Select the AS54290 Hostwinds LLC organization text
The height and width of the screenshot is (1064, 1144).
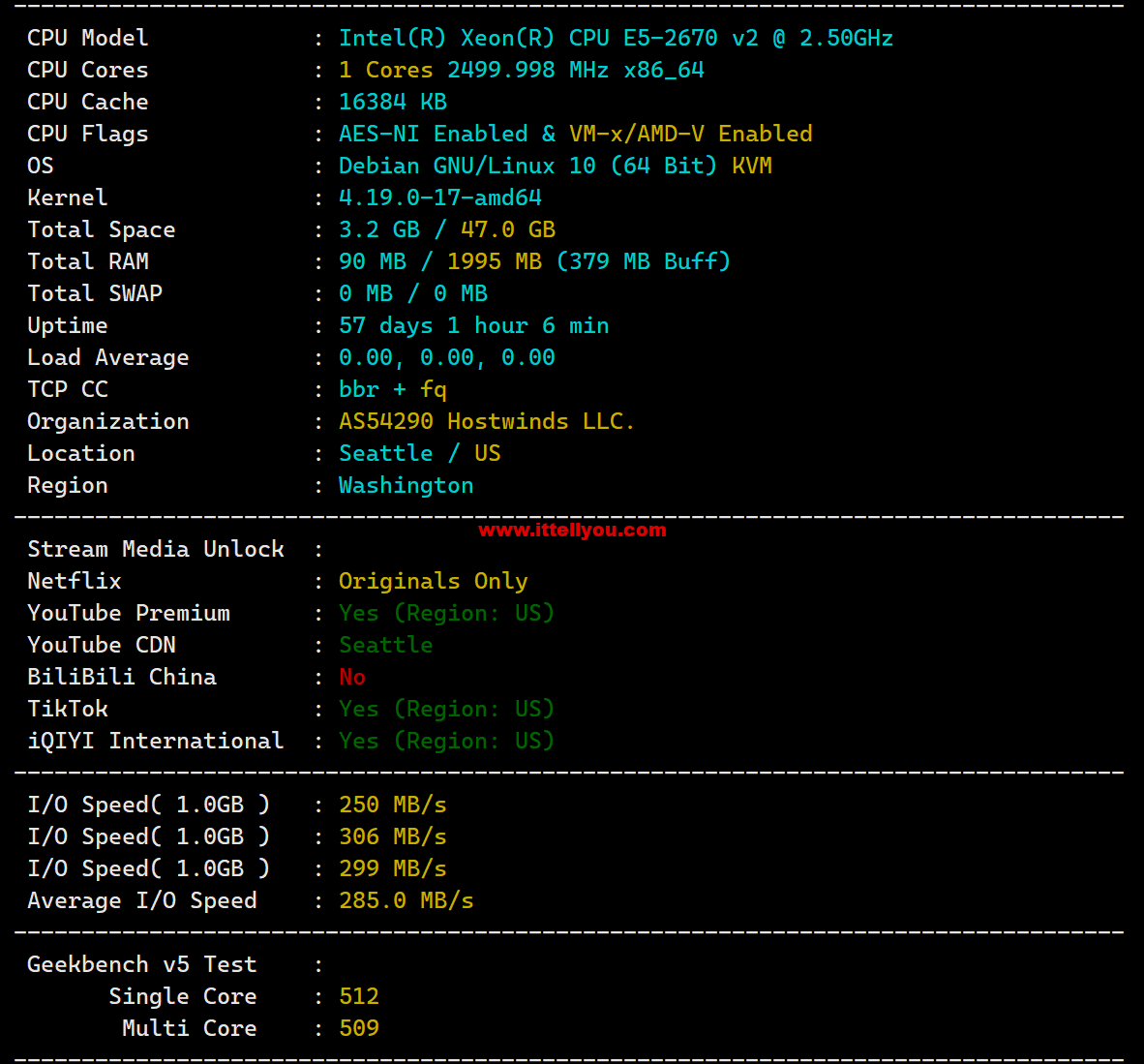487,421
